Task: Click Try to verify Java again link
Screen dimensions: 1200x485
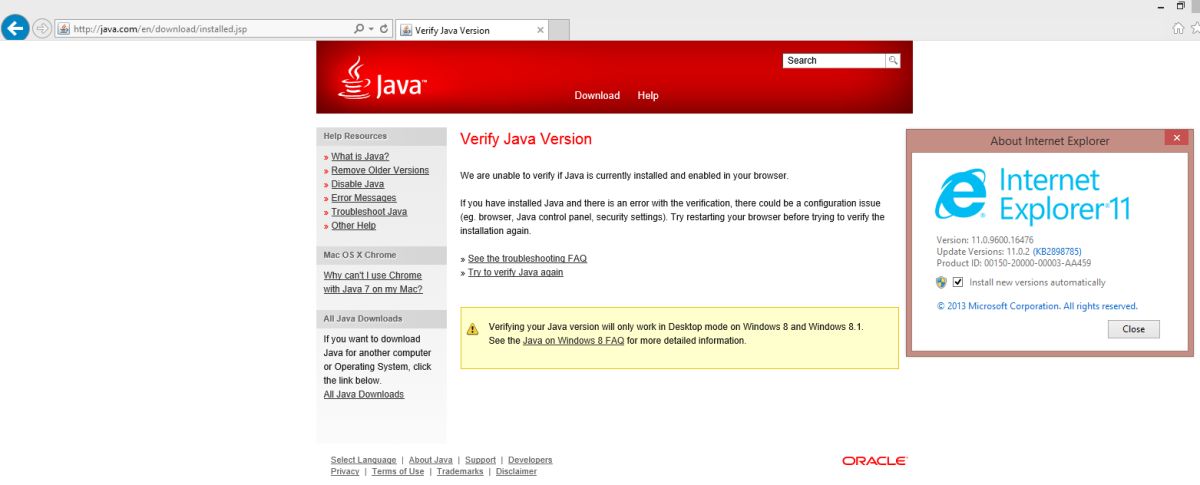Action: (515, 273)
